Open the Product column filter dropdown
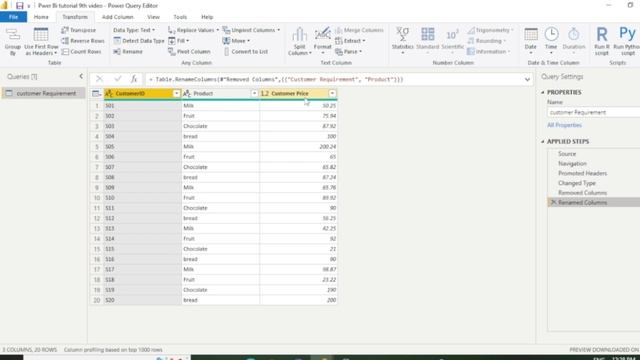The height and width of the screenshot is (360, 640). pyautogui.click(x=254, y=93)
